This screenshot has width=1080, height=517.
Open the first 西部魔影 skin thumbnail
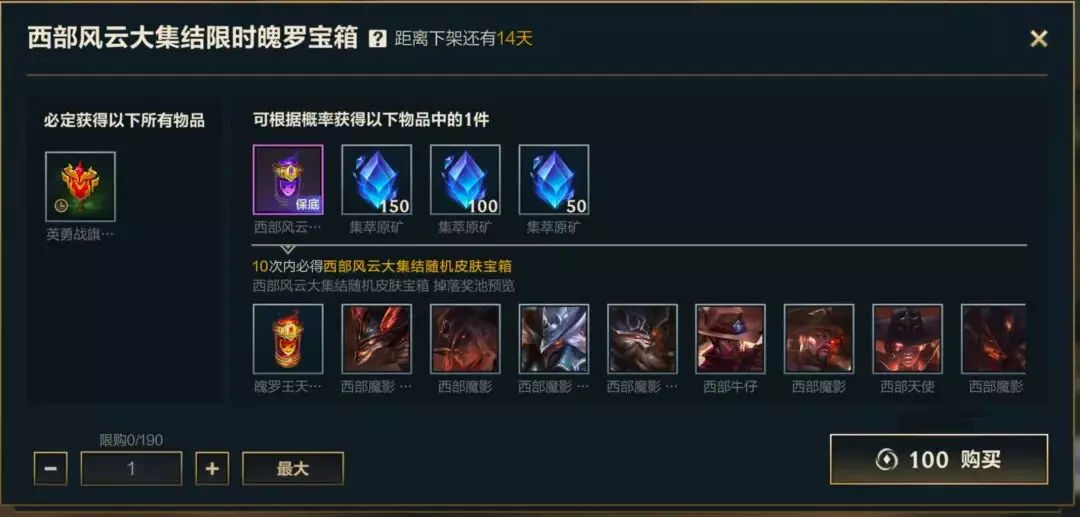[377, 339]
